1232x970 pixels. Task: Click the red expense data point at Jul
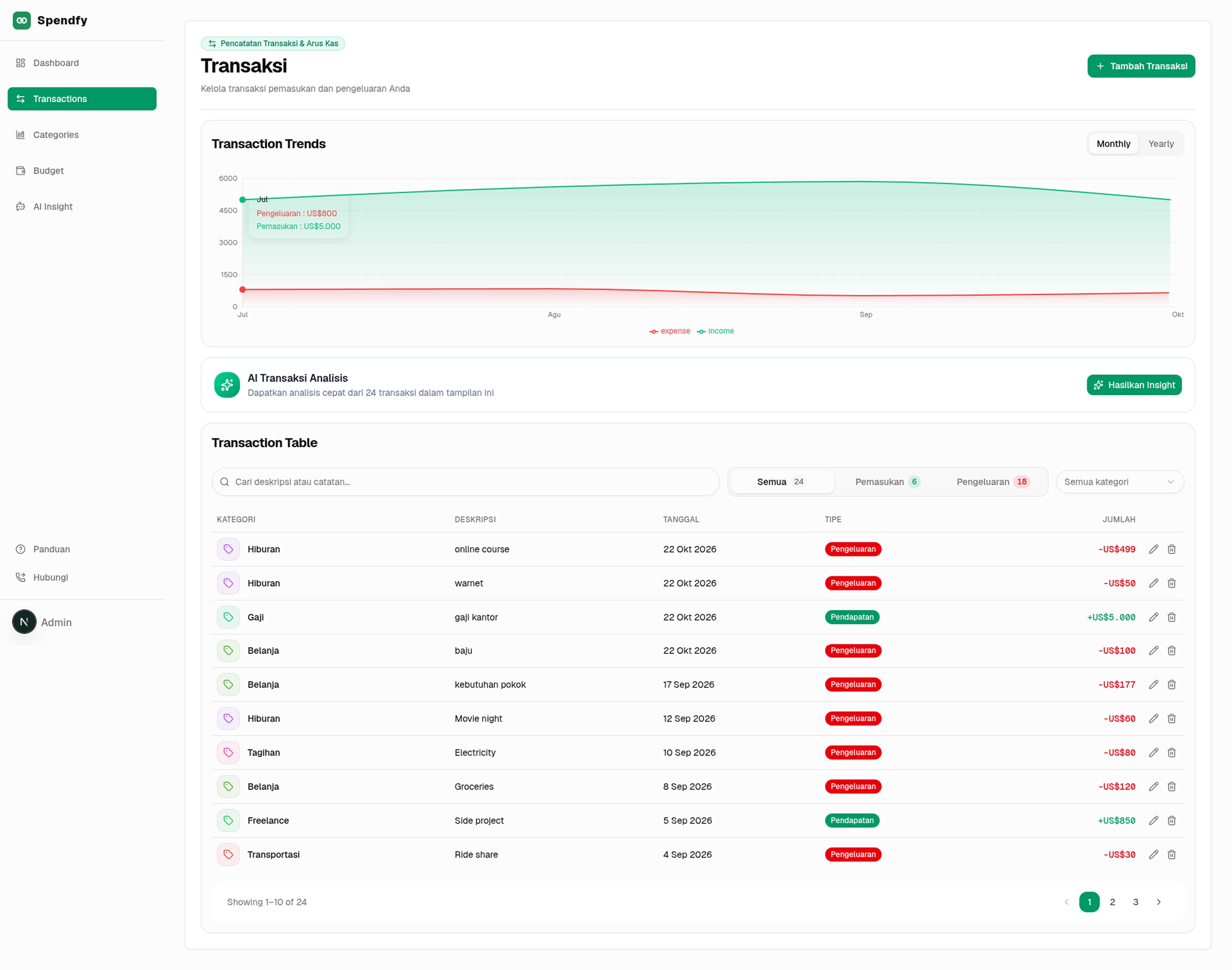pos(243,290)
